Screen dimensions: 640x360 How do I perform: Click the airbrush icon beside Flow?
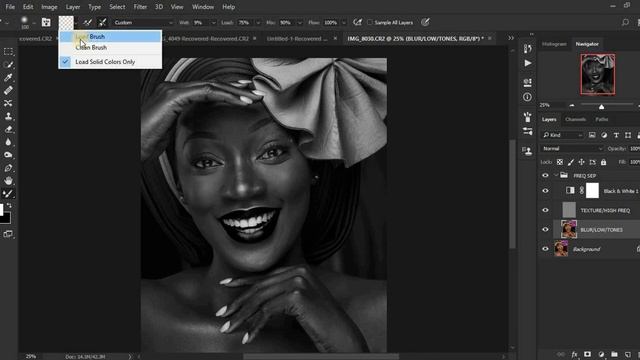click(358, 22)
